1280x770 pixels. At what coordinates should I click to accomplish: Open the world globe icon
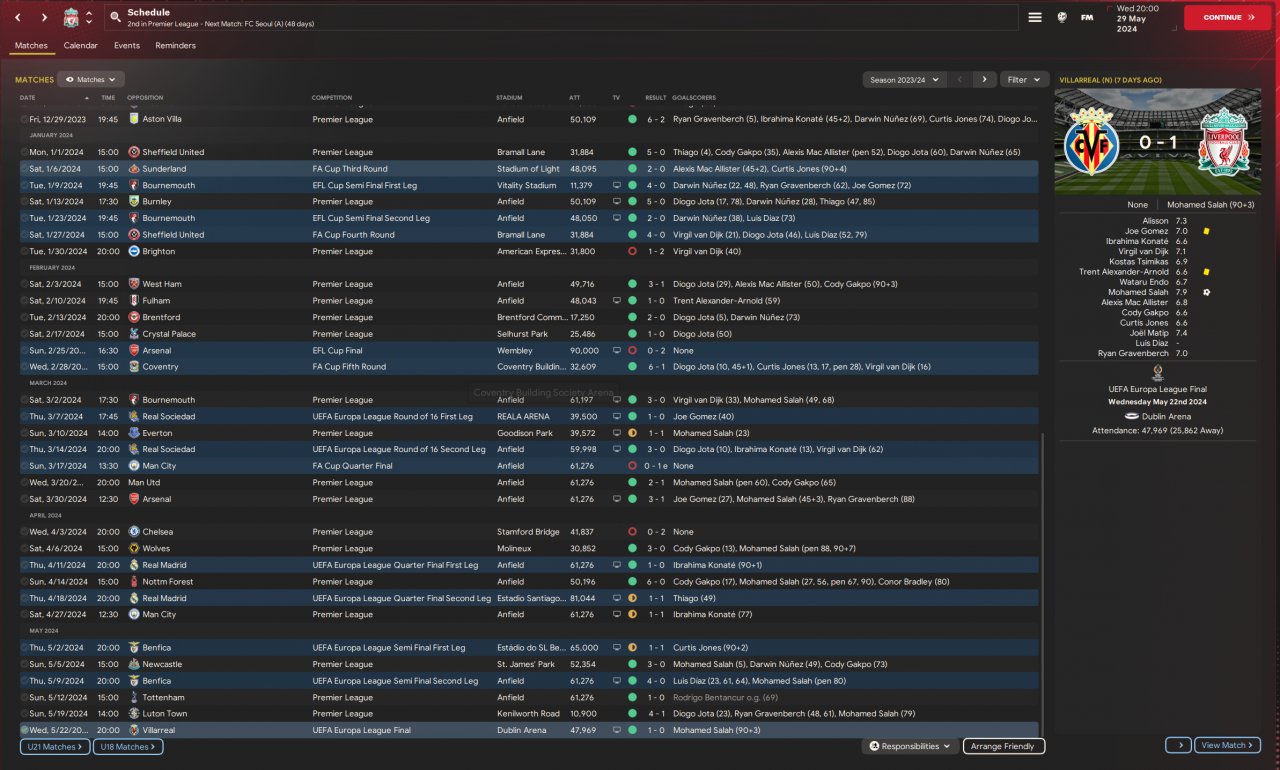pos(1062,17)
